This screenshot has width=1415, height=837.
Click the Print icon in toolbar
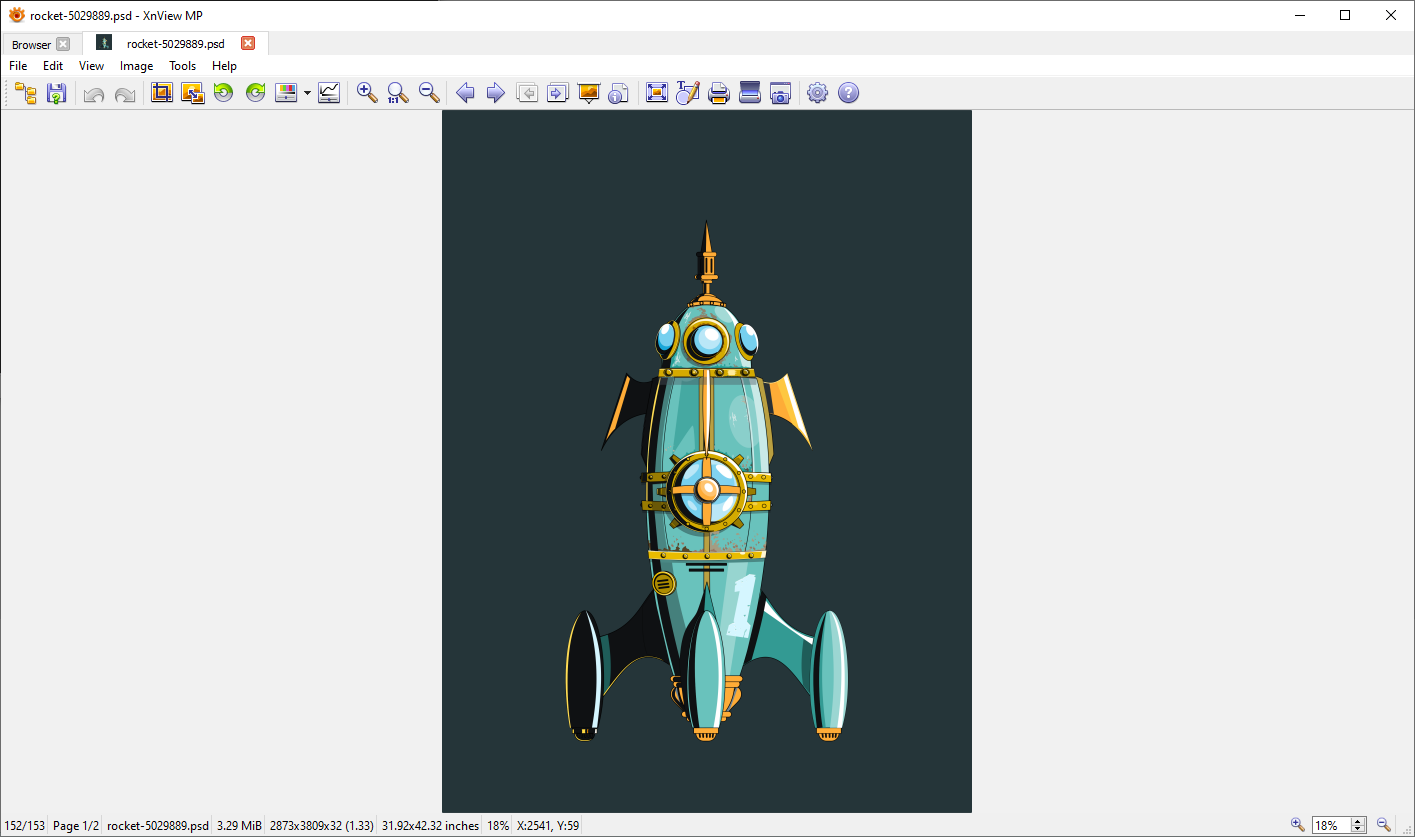pyautogui.click(x=718, y=93)
